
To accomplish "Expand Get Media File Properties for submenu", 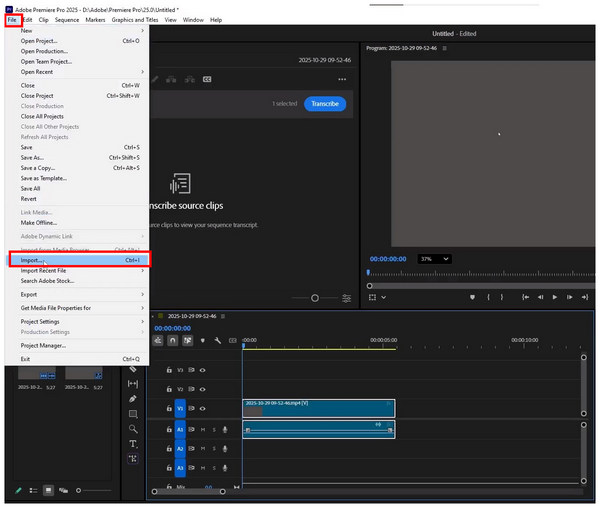I will (x=143, y=308).
